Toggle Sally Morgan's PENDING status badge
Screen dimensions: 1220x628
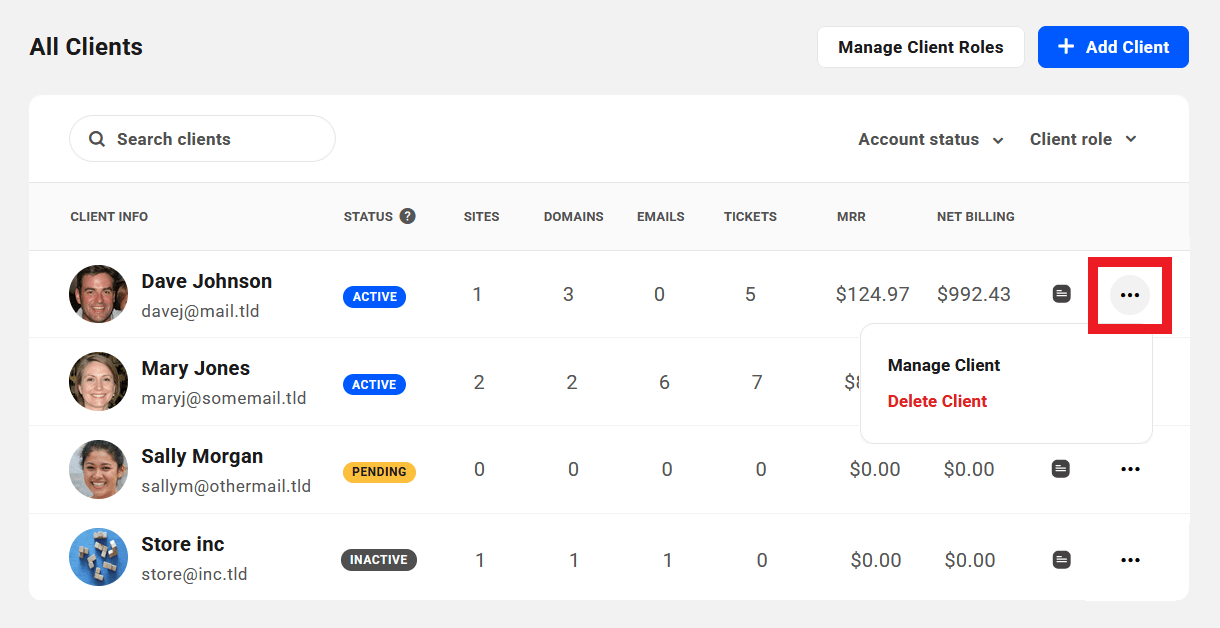coord(379,471)
